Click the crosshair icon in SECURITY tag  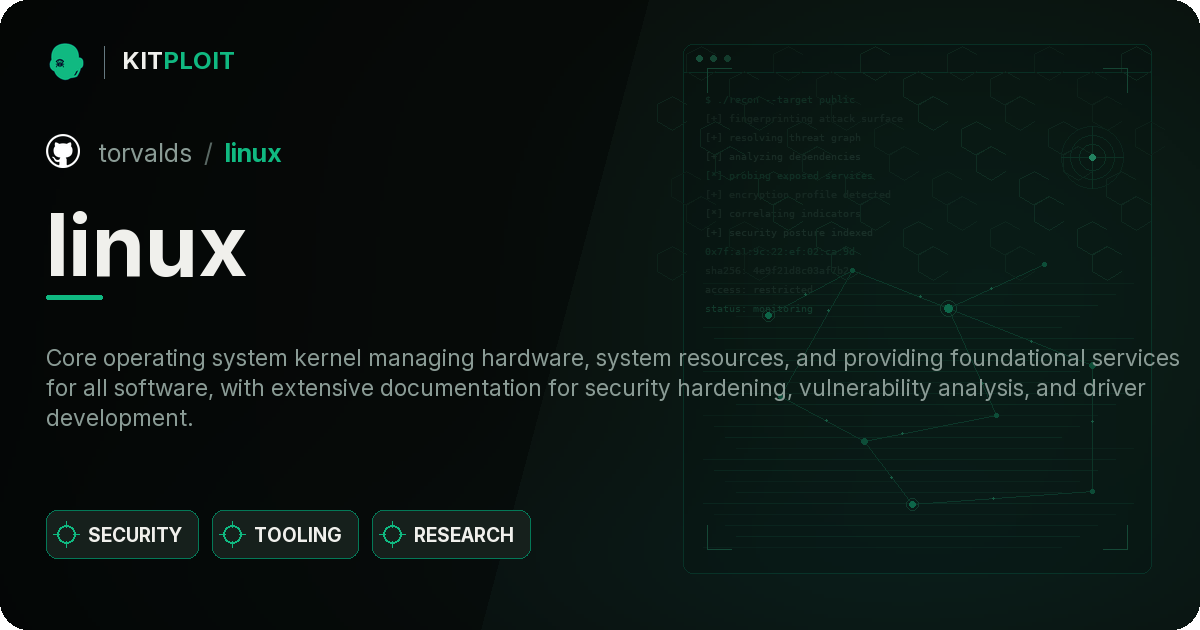click(67, 535)
